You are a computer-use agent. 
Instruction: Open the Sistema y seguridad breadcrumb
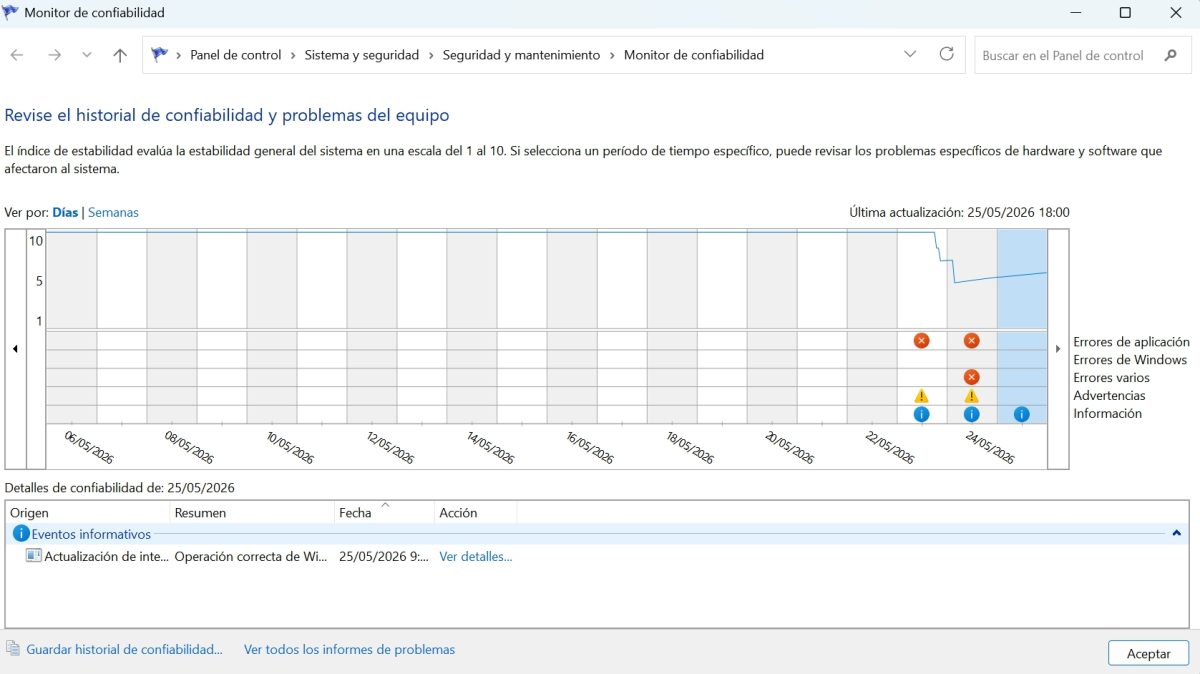362,55
